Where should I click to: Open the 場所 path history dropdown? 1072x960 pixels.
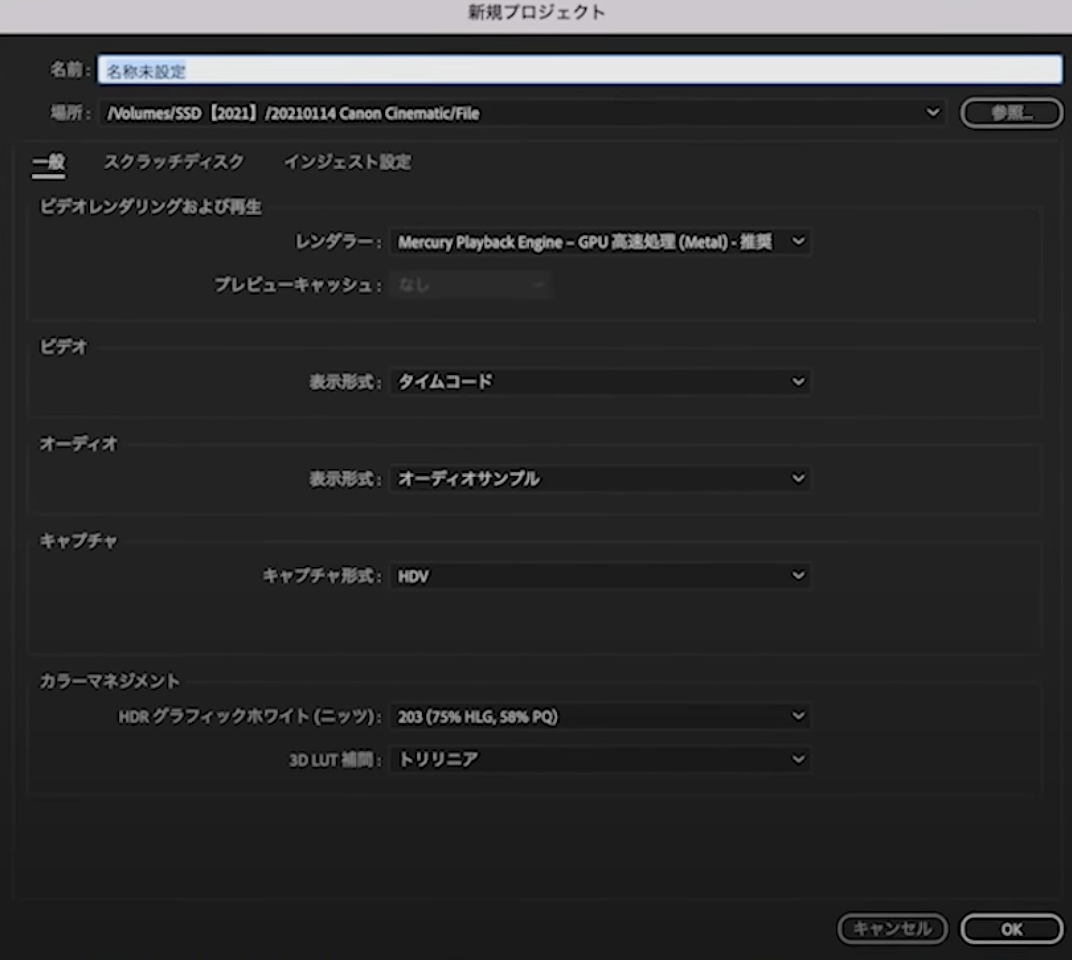930,113
